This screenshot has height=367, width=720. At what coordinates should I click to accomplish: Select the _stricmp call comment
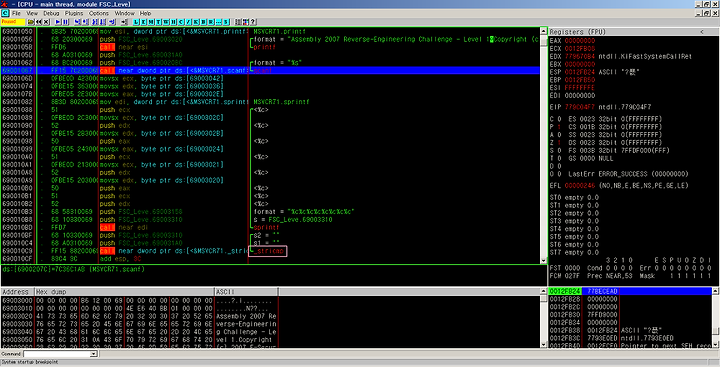(x=268, y=251)
